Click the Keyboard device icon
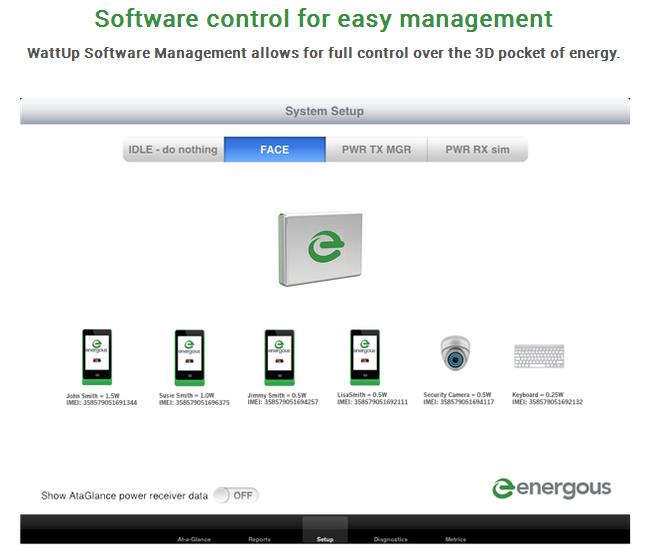Image resolution: width=657 pixels, height=557 pixels. pos(539,356)
